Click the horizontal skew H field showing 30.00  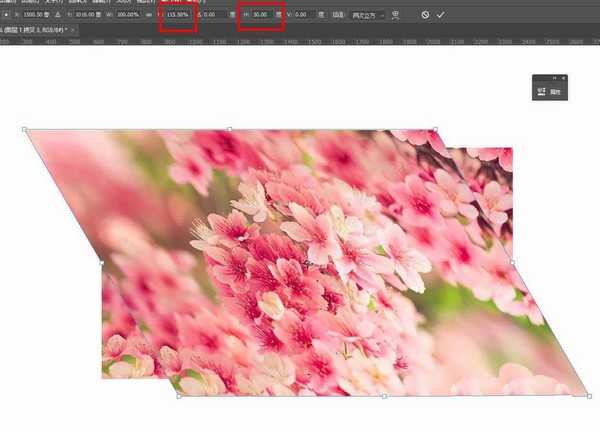pos(260,16)
